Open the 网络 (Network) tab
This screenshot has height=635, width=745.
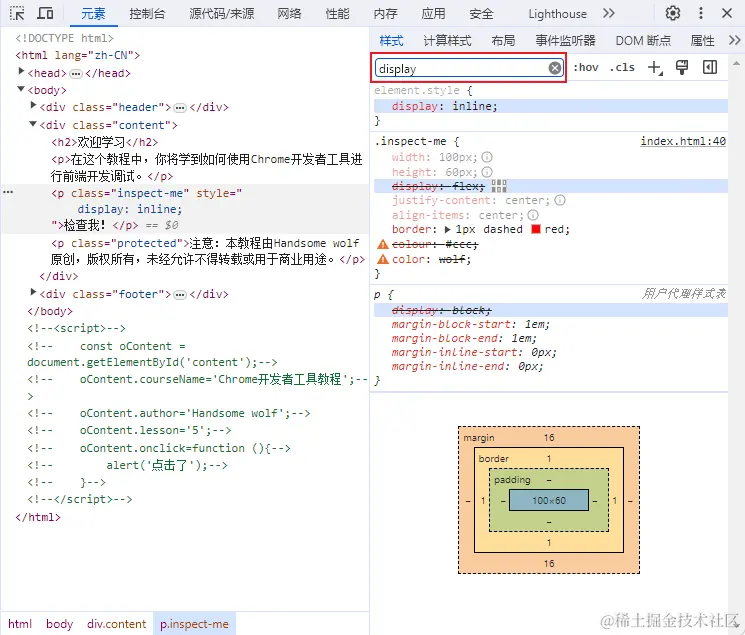(x=289, y=14)
